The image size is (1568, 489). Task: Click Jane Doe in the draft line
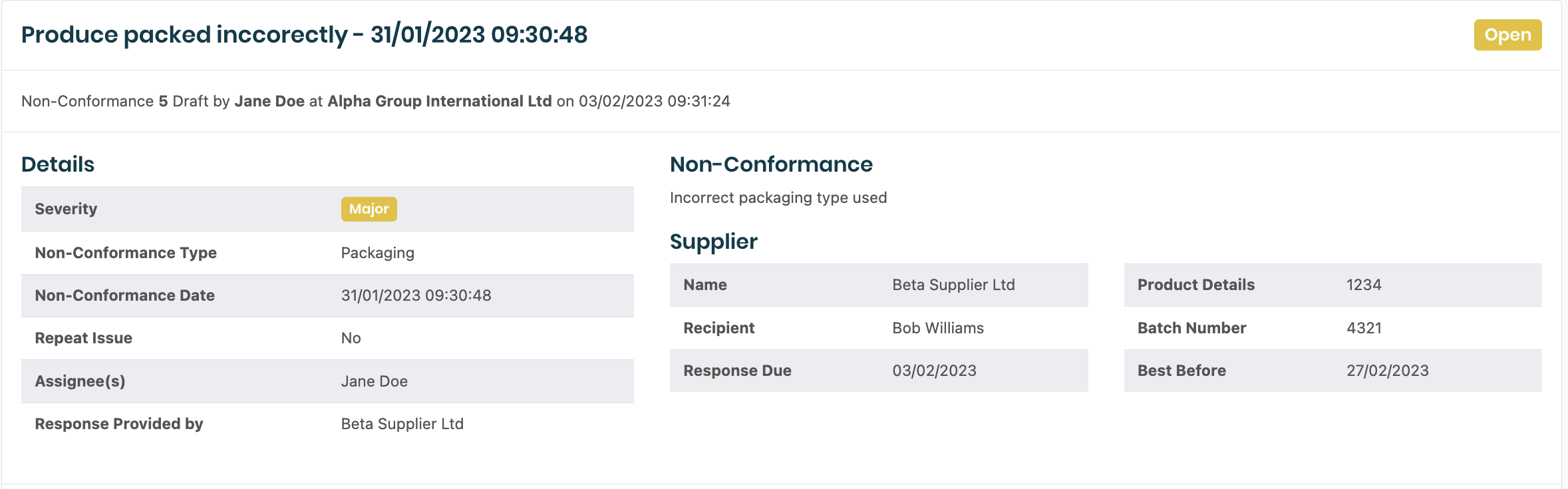point(269,101)
